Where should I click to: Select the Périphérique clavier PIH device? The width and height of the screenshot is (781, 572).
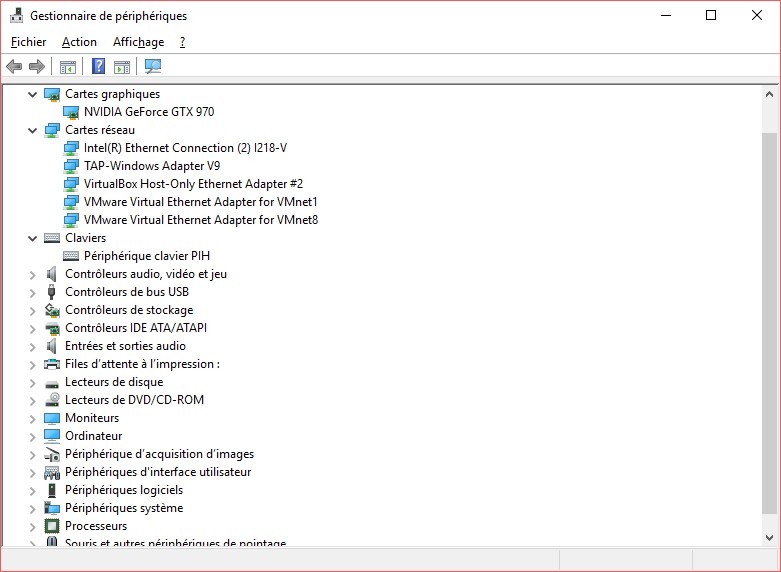point(146,256)
